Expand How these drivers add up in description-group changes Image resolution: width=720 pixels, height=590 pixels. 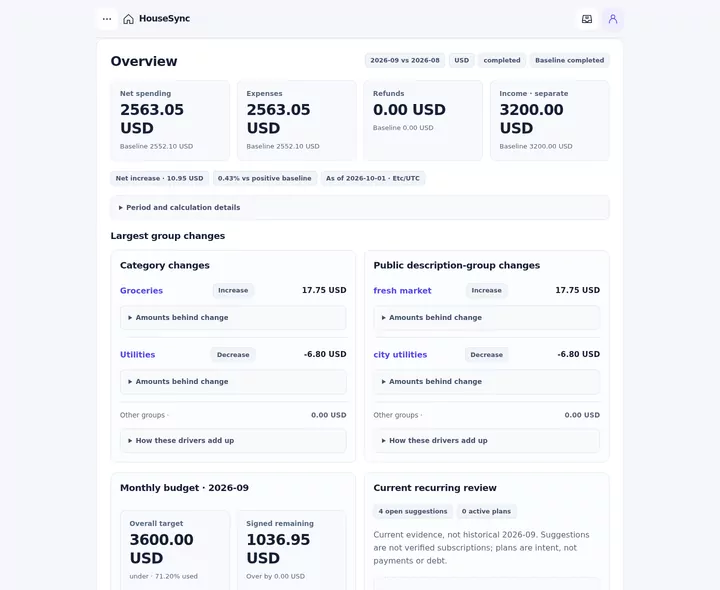pyautogui.click(x=486, y=441)
